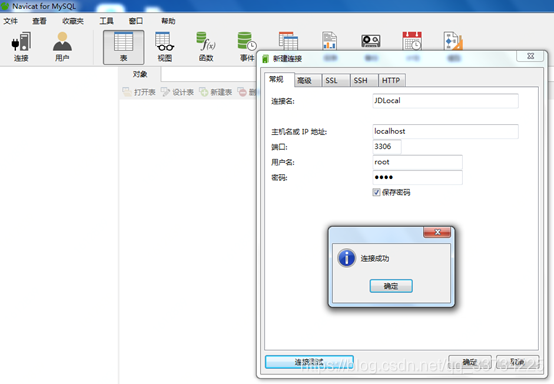This screenshot has width=554, height=384.
Task: Select the Objects (对象) tab
Action: (x=140, y=74)
